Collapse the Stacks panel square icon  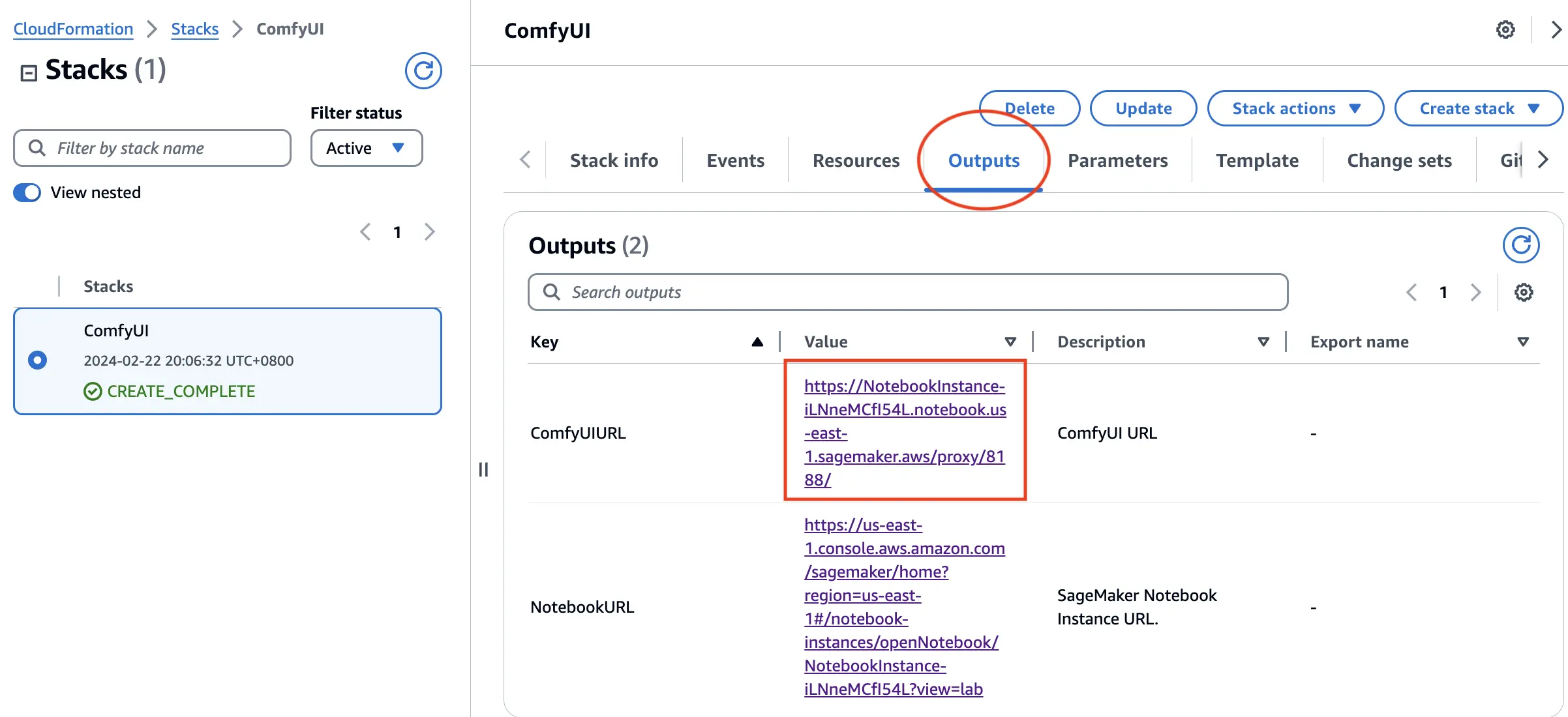coord(29,72)
